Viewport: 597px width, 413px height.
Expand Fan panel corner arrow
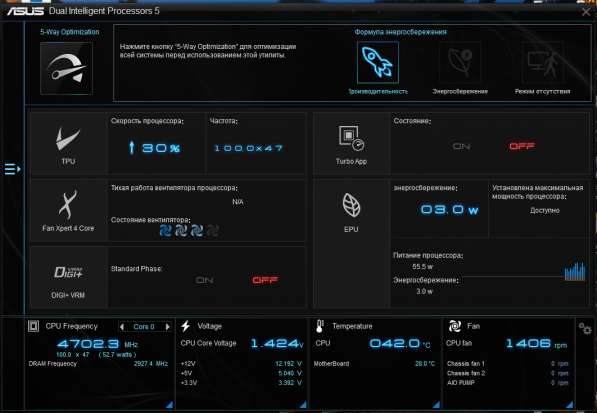[x=570, y=405]
